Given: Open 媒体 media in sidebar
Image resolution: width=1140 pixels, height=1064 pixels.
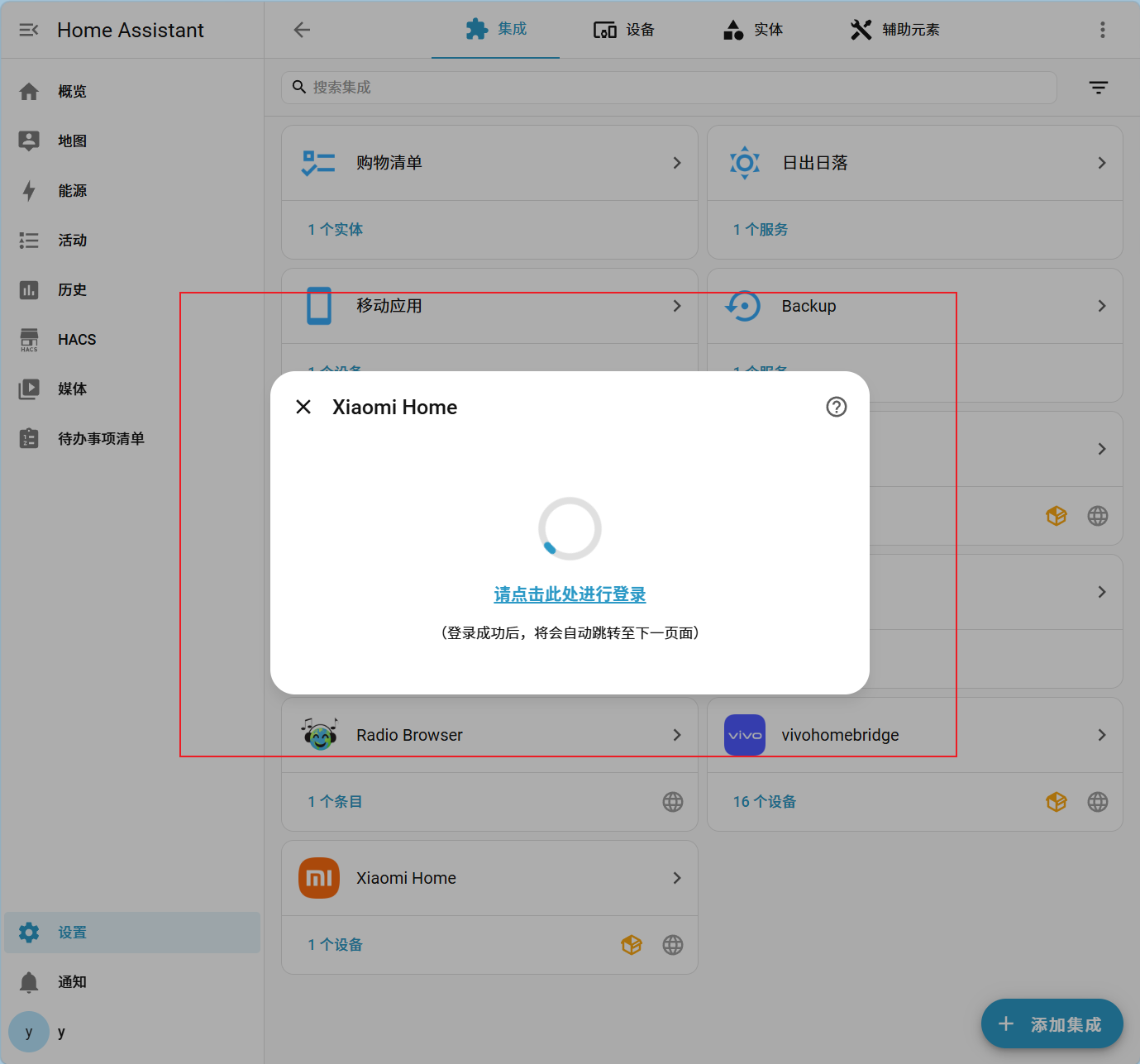Looking at the screenshot, I should 132,389.
